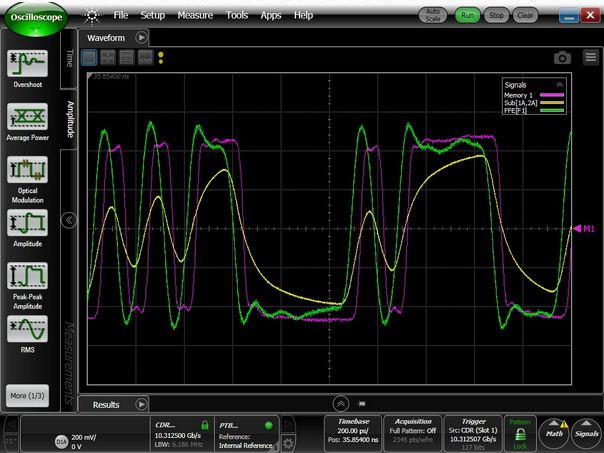Click the 200 mV/ channel scale value
Image resolution: width=604 pixels, height=453 pixels.
coord(84,437)
